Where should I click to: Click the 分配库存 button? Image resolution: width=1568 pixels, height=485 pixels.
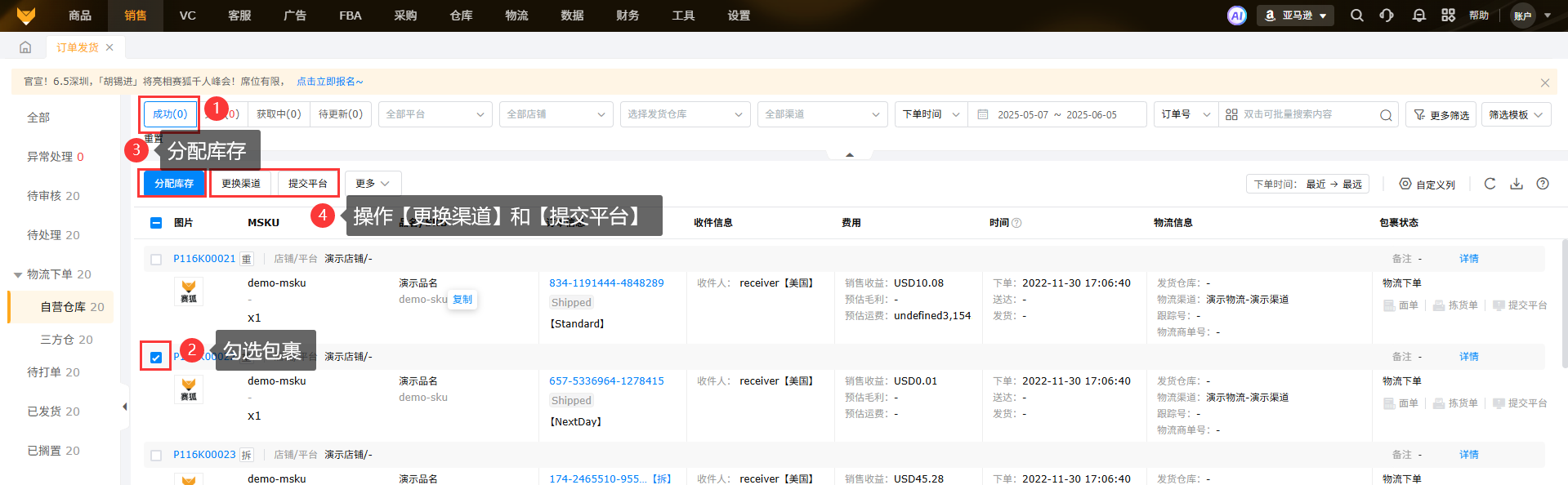click(174, 184)
